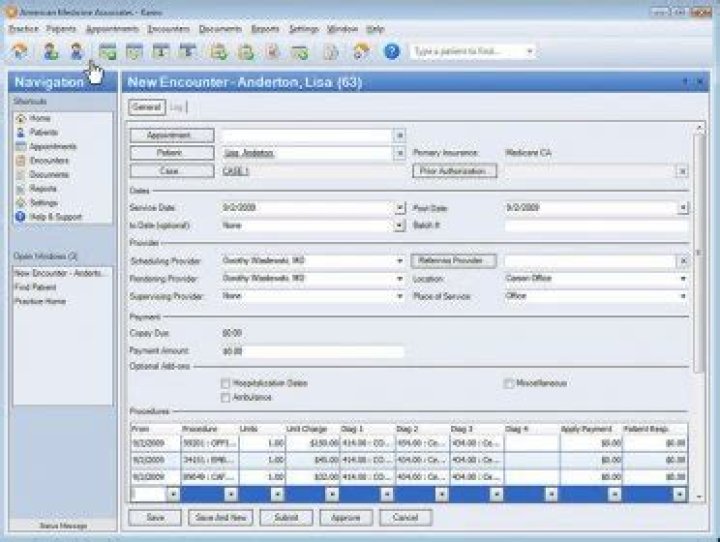This screenshot has width=720, height=542.
Task: Open the patient search box dropdown arrow
Action: pyautogui.click(x=529, y=51)
